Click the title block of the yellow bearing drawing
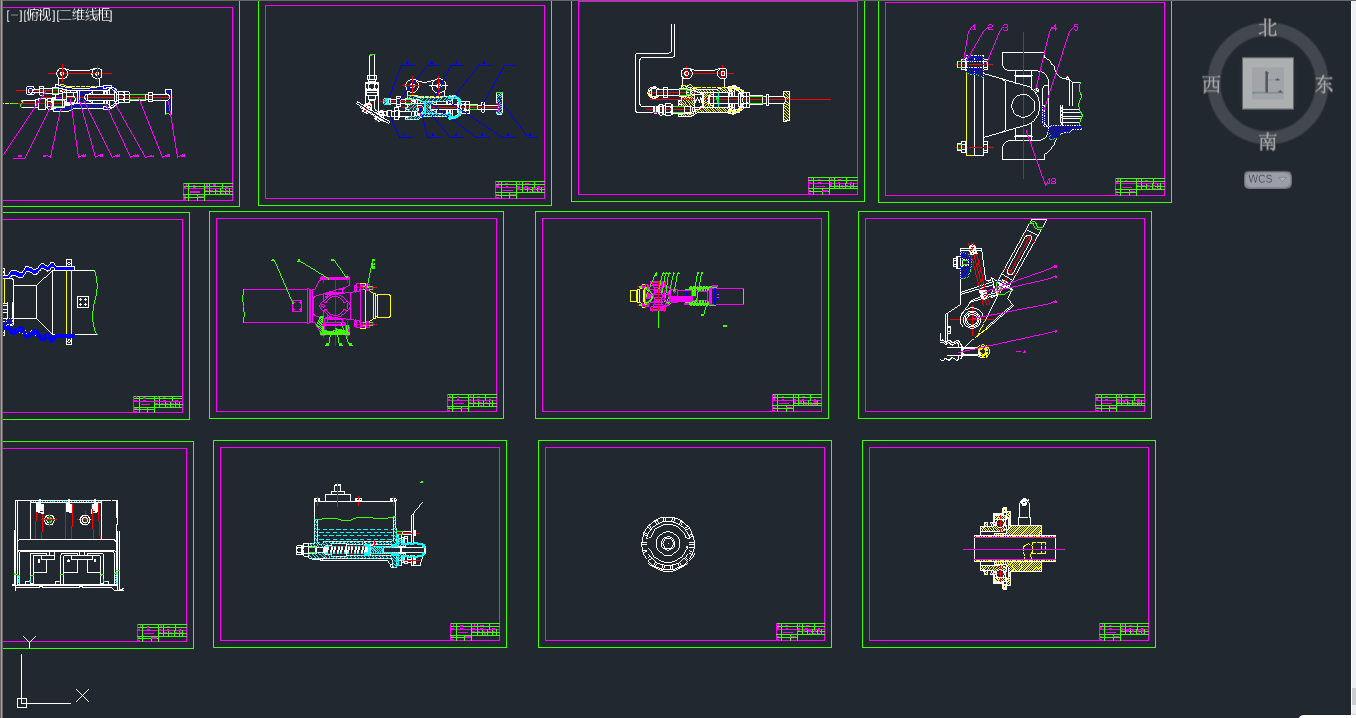Screen dimensions: 1356x718 pyautogui.click(x=1124, y=632)
